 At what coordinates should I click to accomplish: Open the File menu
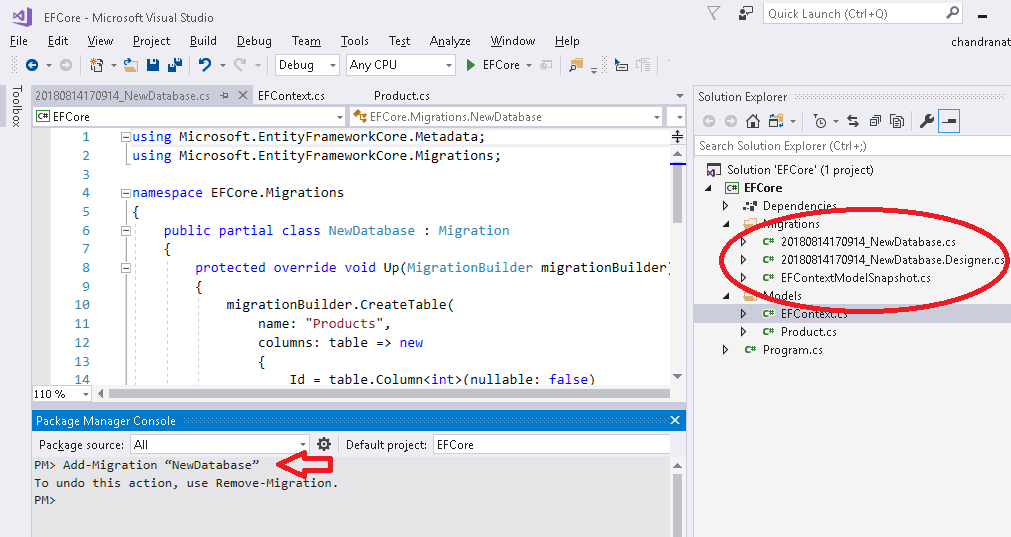[19, 41]
